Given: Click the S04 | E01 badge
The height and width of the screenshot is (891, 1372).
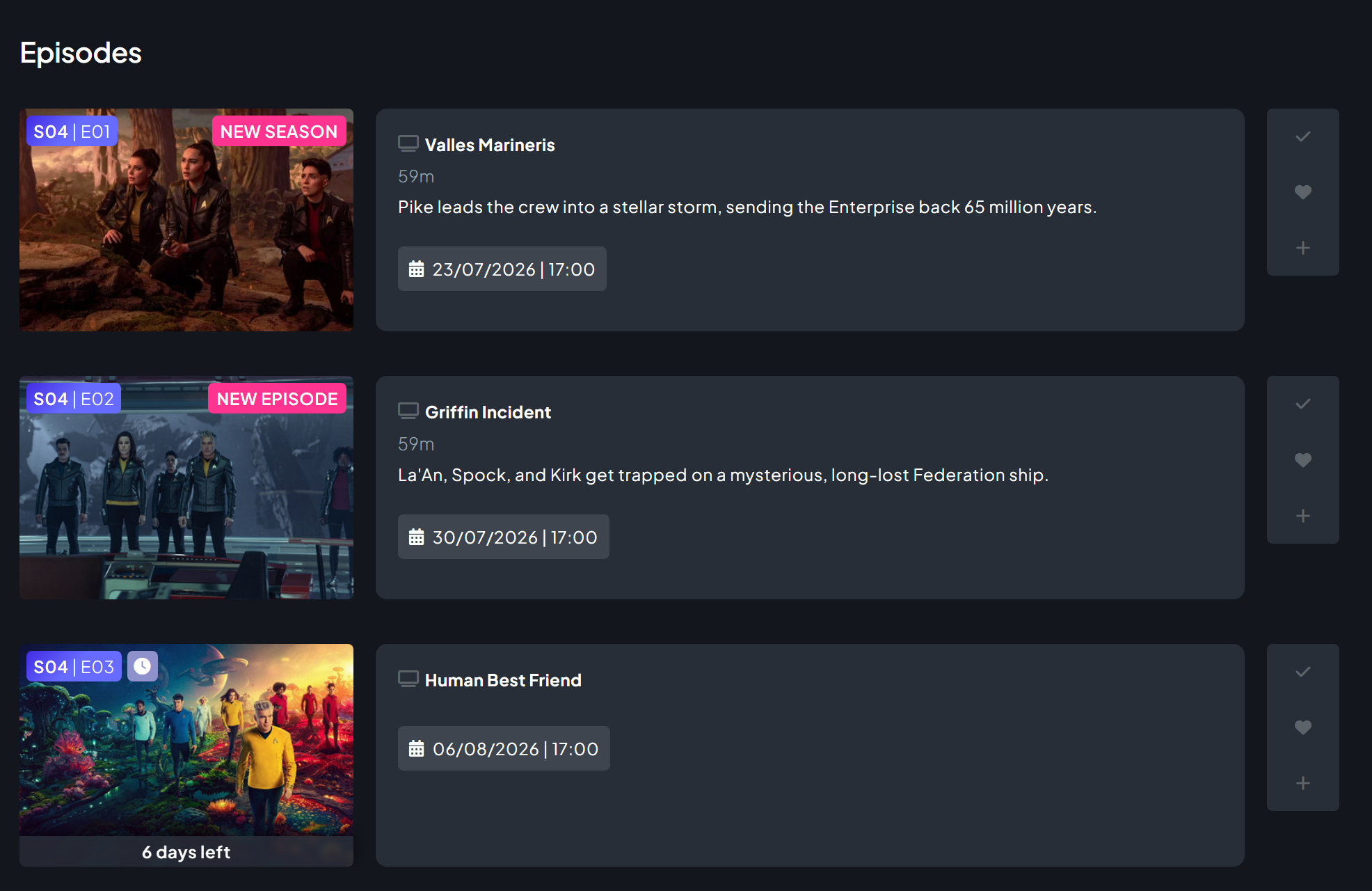Looking at the screenshot, I should tap(72, 131).
